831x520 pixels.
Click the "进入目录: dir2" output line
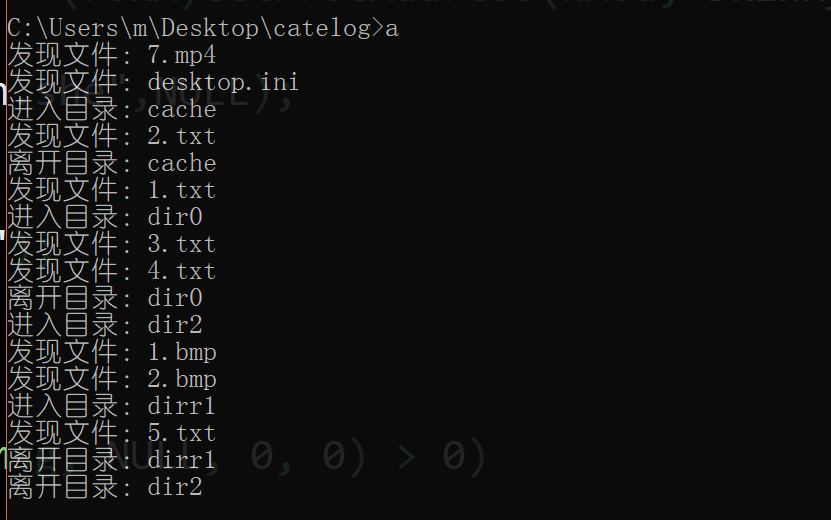click(x=104, y=325)
